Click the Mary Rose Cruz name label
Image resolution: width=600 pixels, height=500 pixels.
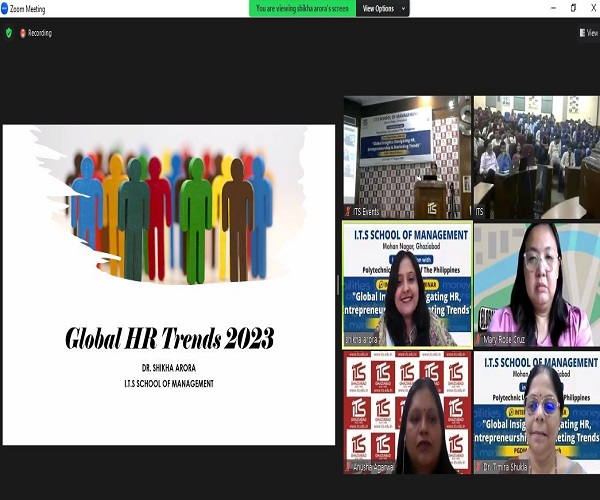pos(504,340)
